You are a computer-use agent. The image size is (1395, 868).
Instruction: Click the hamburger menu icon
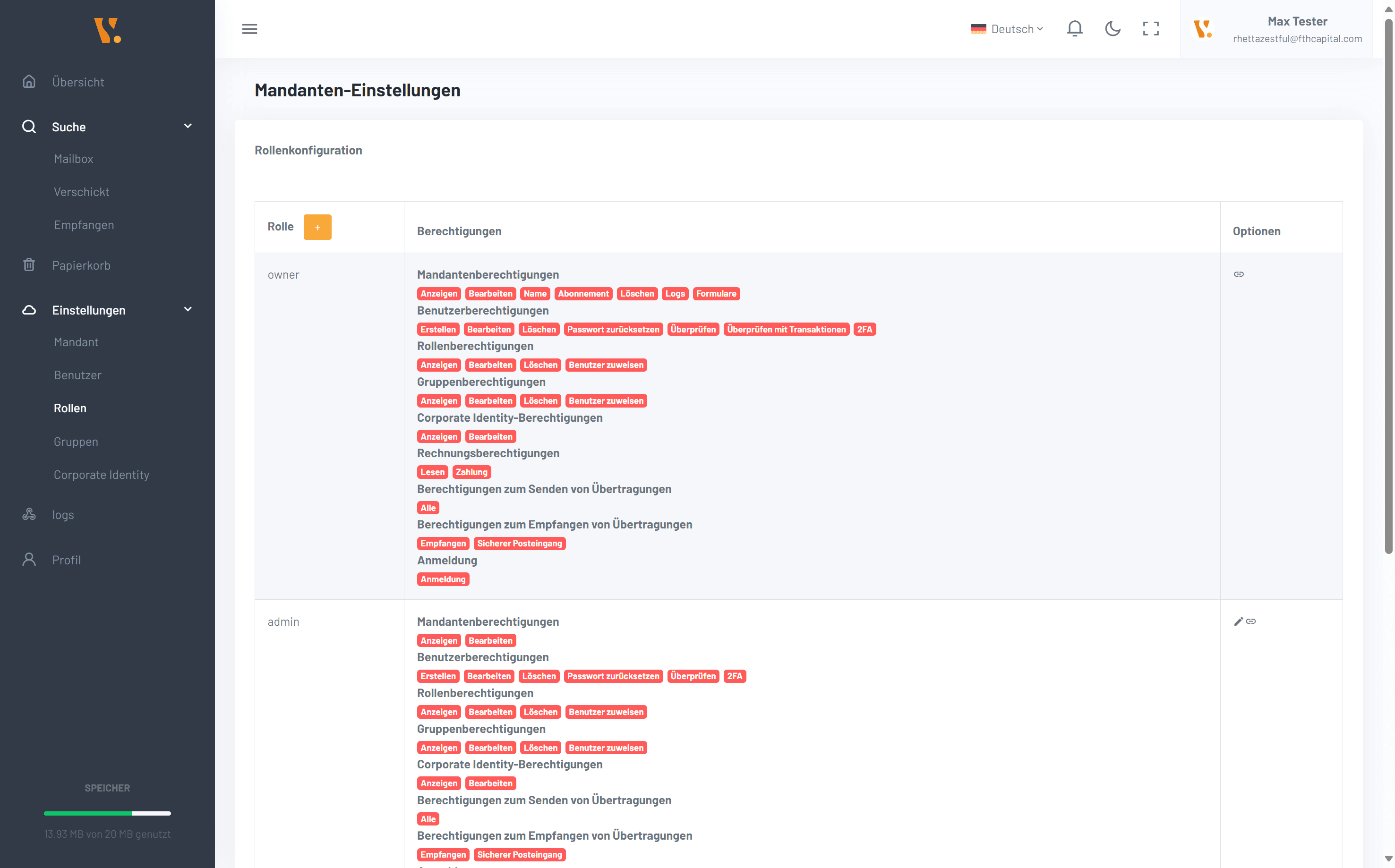[x=249, y=29]
